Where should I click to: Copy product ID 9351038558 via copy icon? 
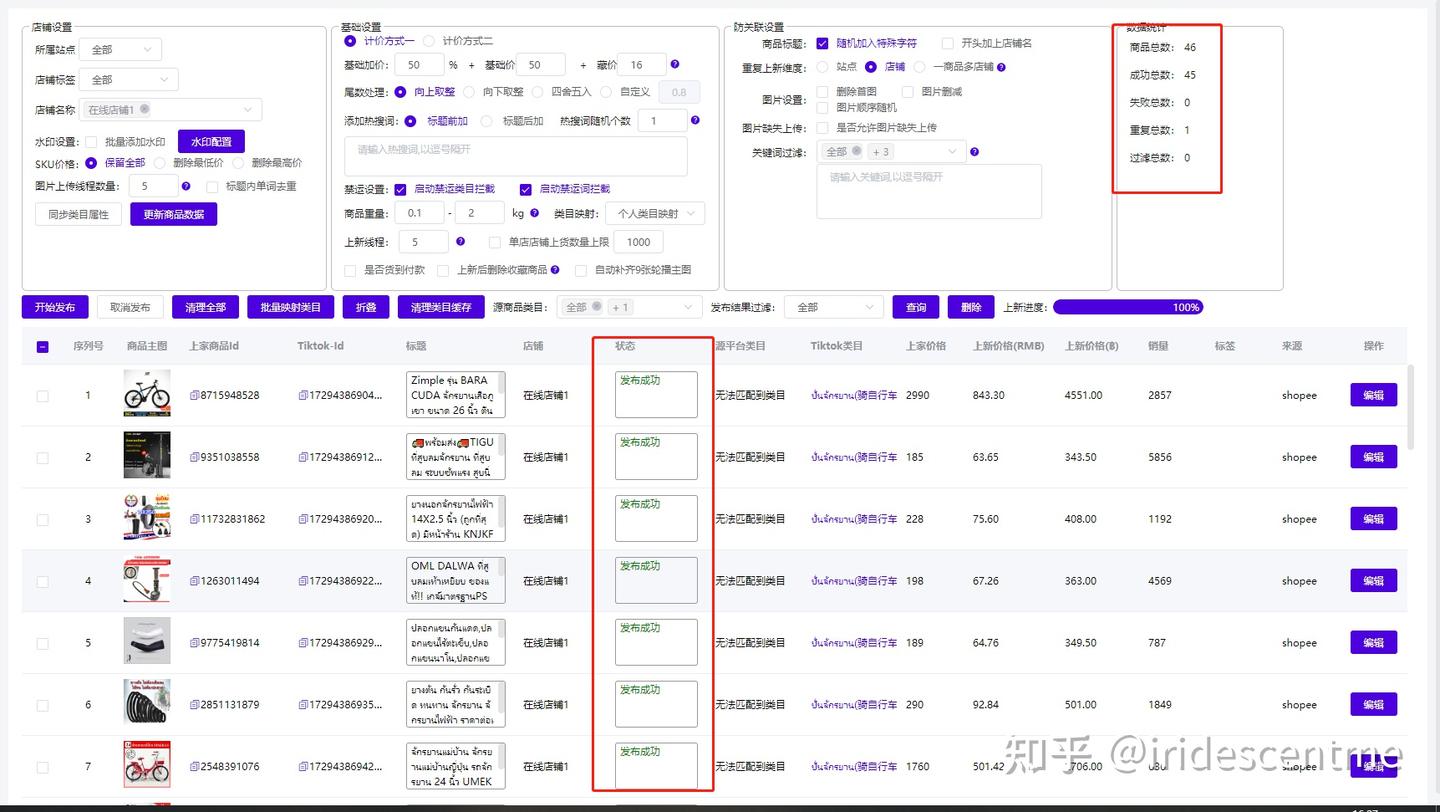(195, 456)
